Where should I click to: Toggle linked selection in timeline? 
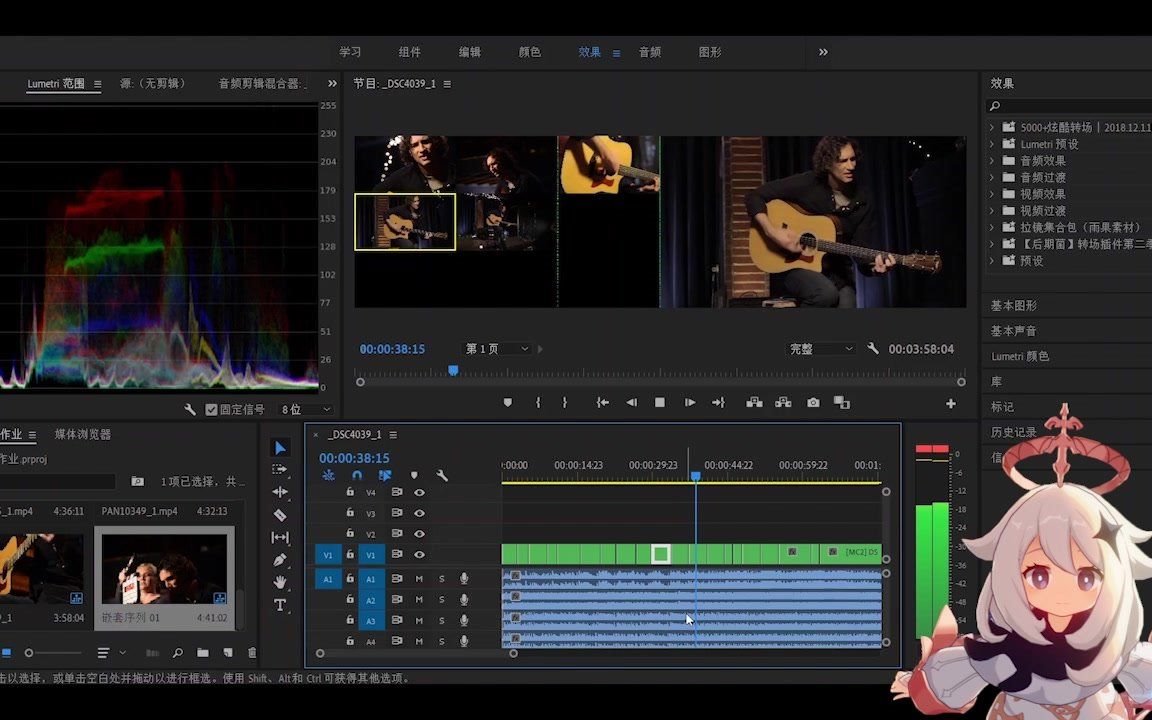[x=385, y=476]
